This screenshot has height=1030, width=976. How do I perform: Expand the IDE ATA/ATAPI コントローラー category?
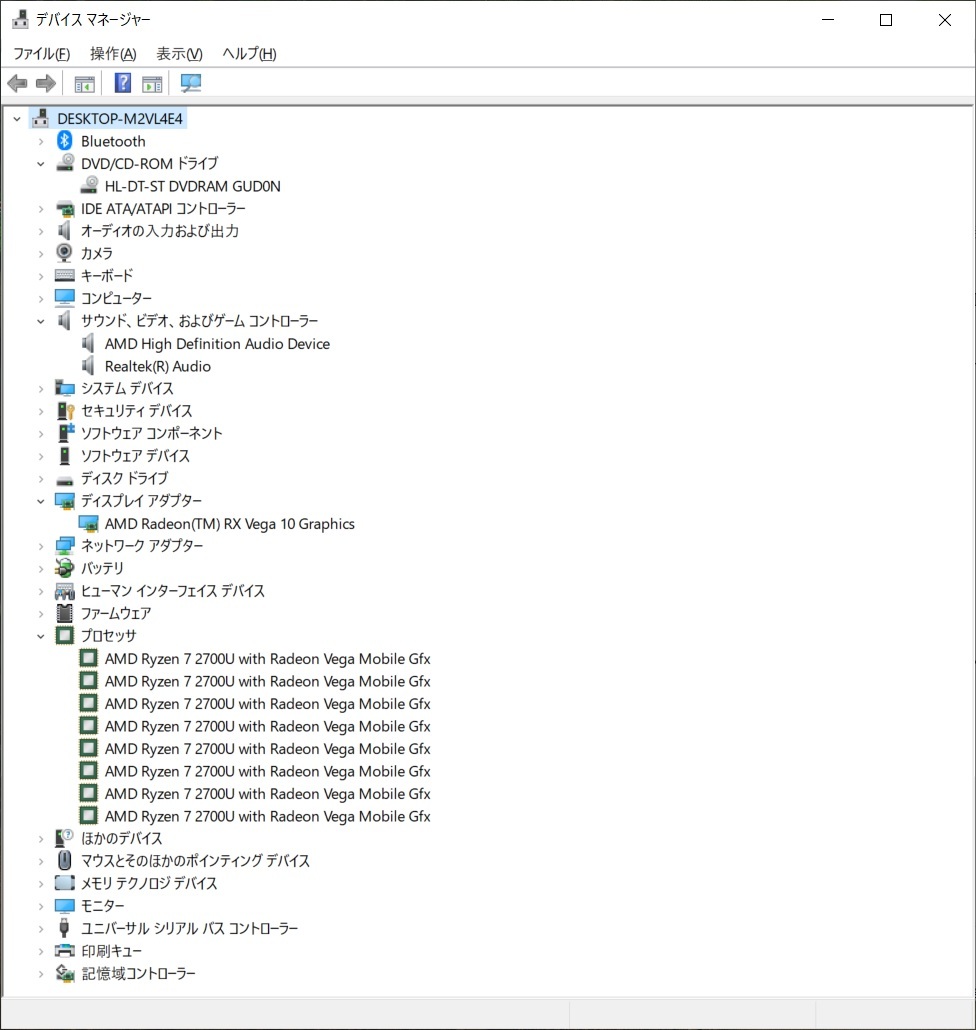41,209
